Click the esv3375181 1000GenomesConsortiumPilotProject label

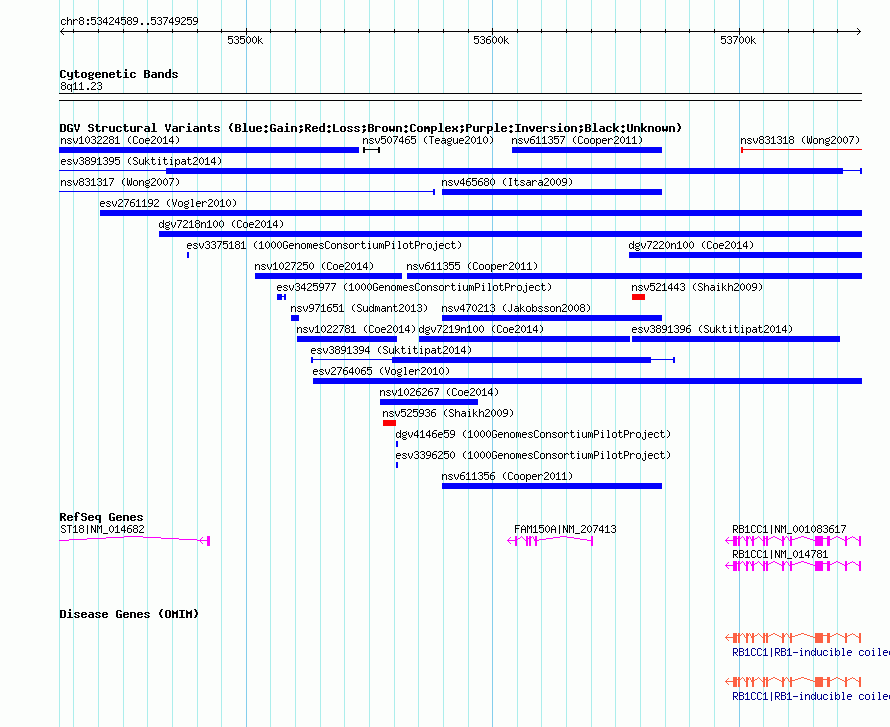click(324, 245)
